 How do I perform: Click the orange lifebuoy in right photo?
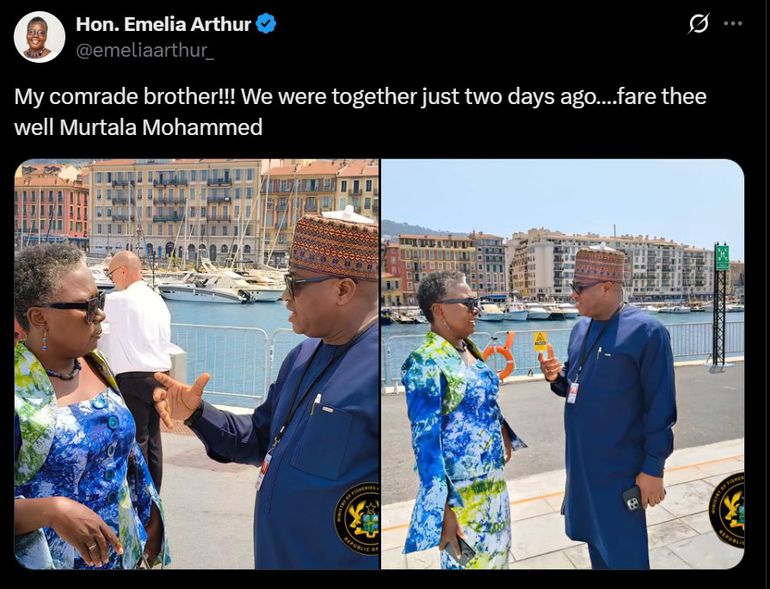[x=500, y=357]
